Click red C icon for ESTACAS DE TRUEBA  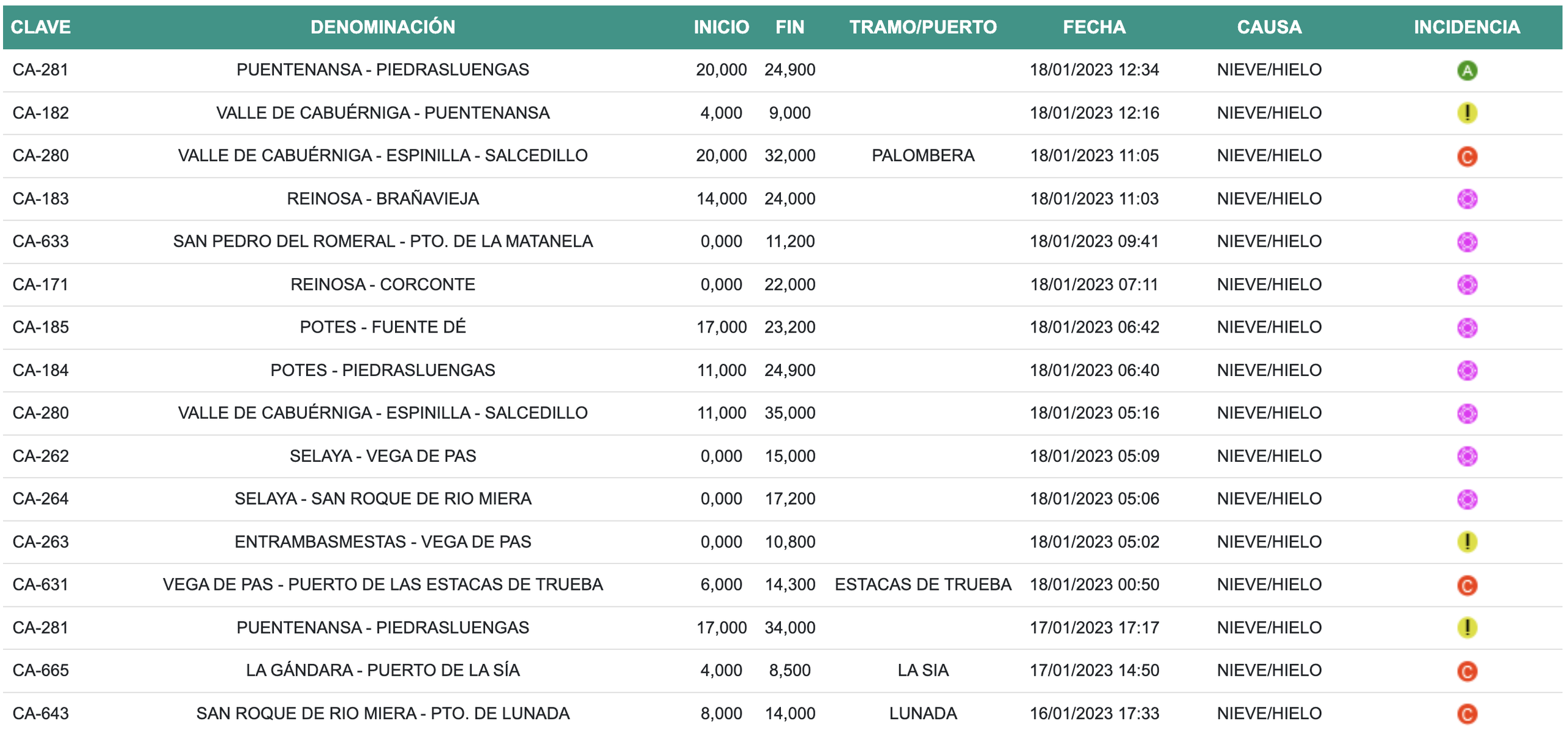coord(1466,586)
